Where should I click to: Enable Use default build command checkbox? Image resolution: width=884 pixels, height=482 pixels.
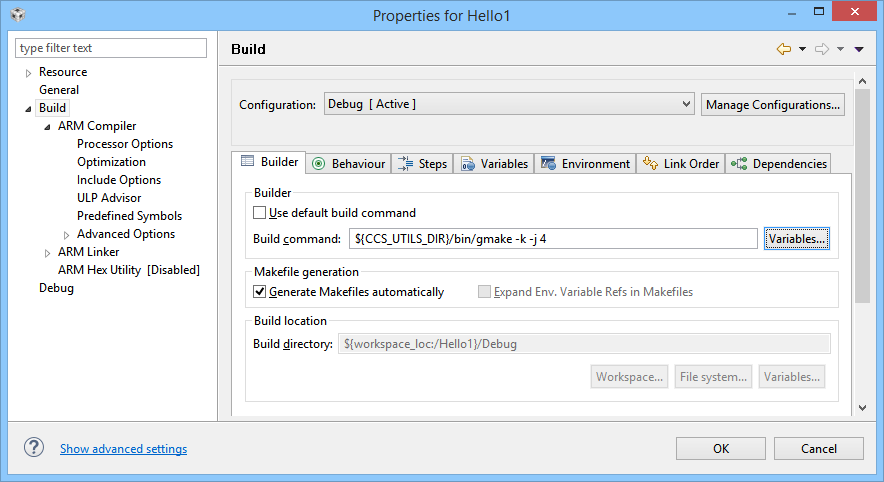tap(260, 213)
